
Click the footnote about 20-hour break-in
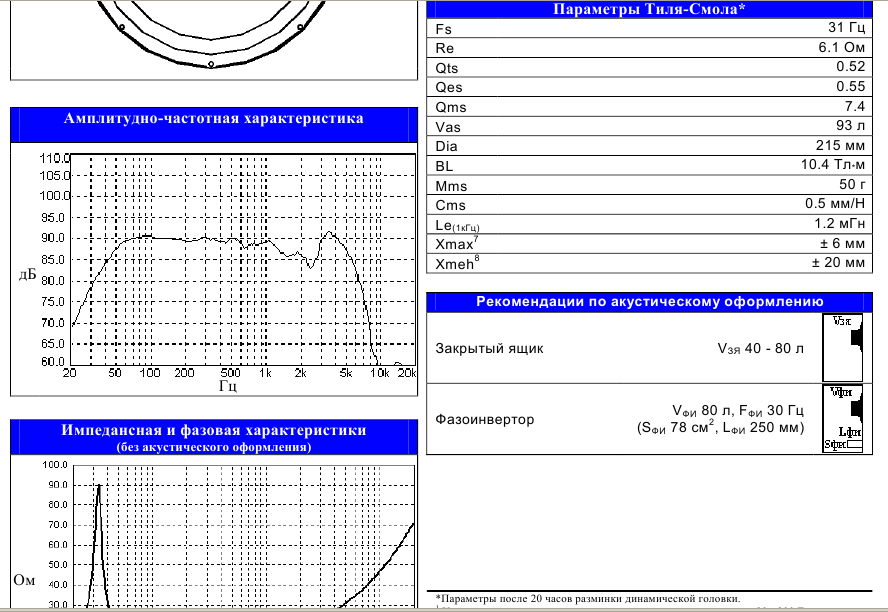[588, 598]
